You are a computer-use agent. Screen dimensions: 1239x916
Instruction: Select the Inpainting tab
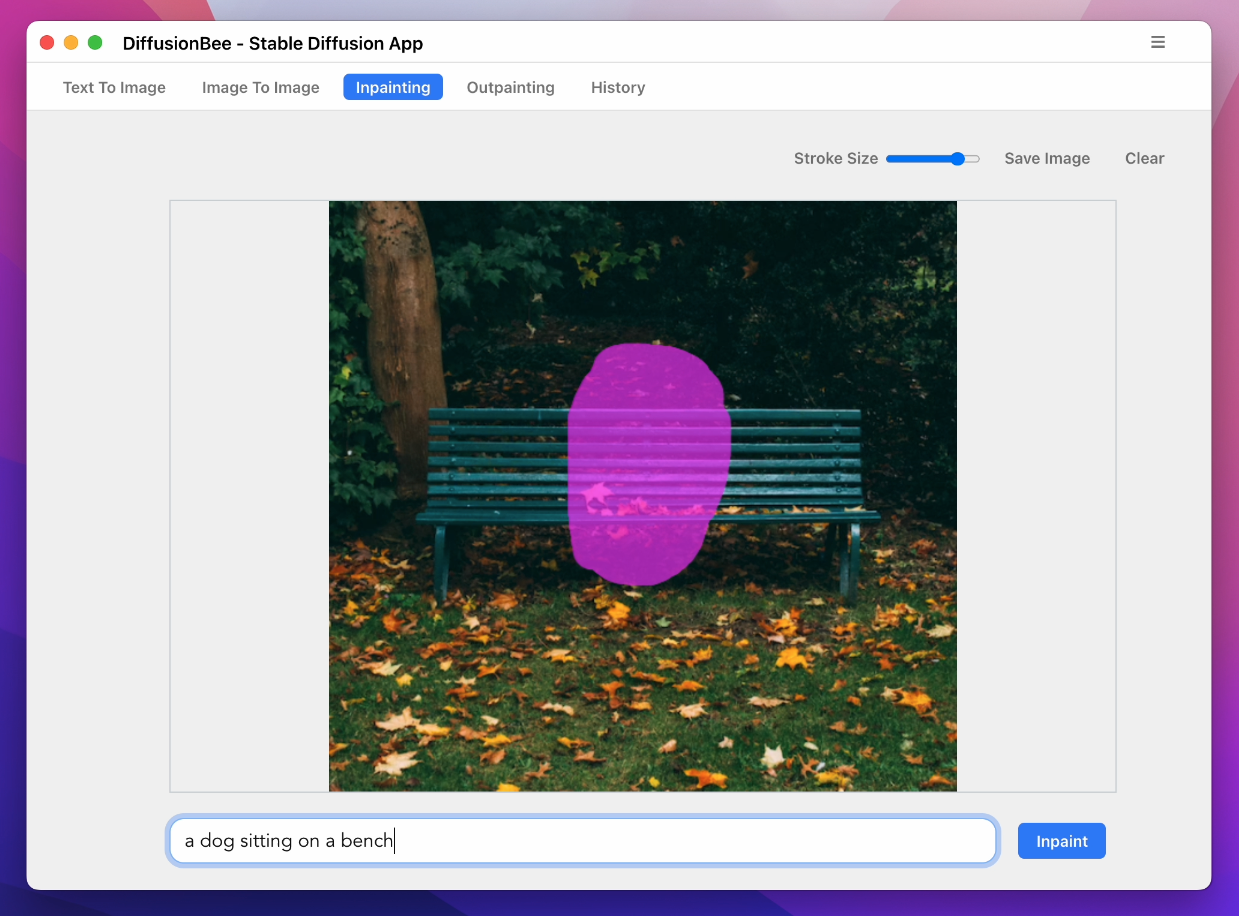[393, 88]
